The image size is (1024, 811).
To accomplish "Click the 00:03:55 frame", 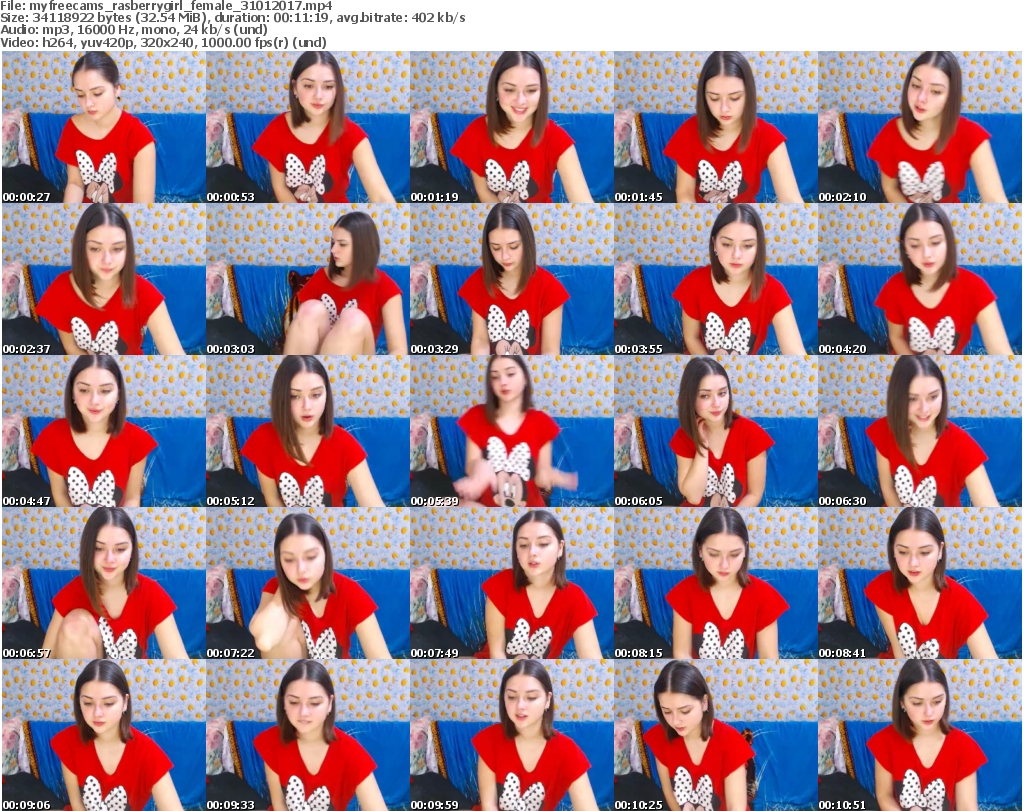I will (715, 279).
